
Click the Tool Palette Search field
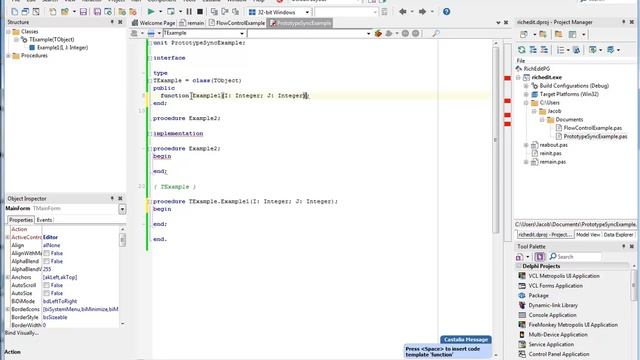578,257
